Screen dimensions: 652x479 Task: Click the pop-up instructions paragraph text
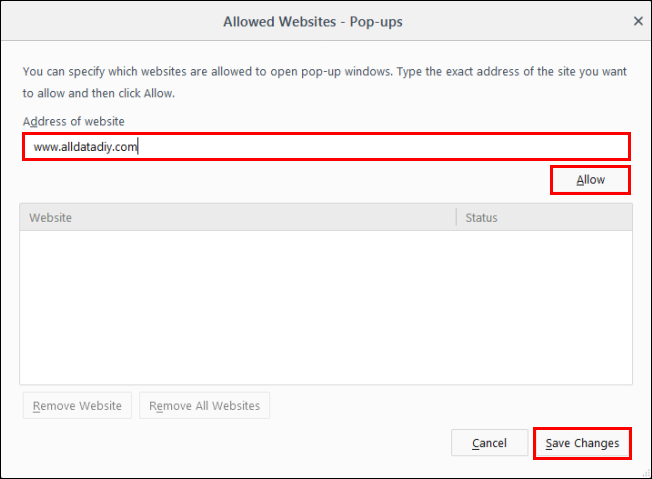[324, 82]
